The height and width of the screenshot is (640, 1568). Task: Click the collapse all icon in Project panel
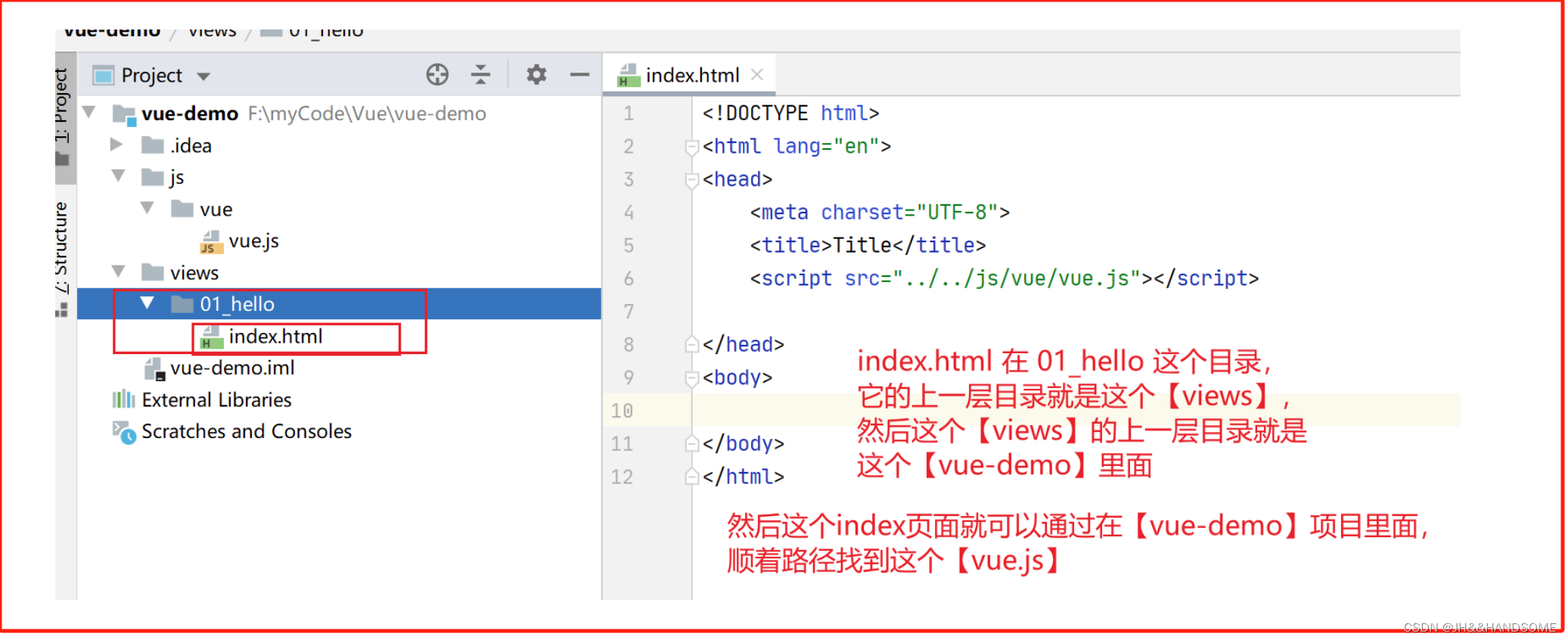pyautogui.click(x=480, y=75)
